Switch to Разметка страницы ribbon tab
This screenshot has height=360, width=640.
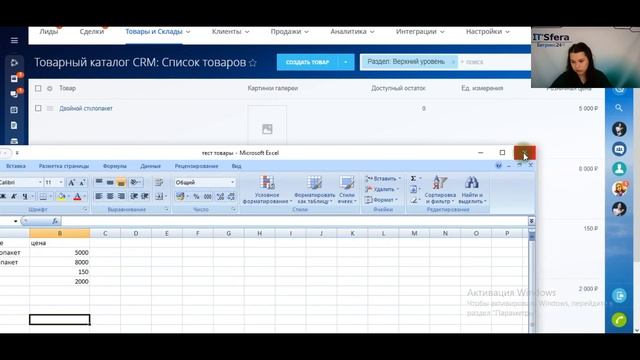click(x=64, y=166)
